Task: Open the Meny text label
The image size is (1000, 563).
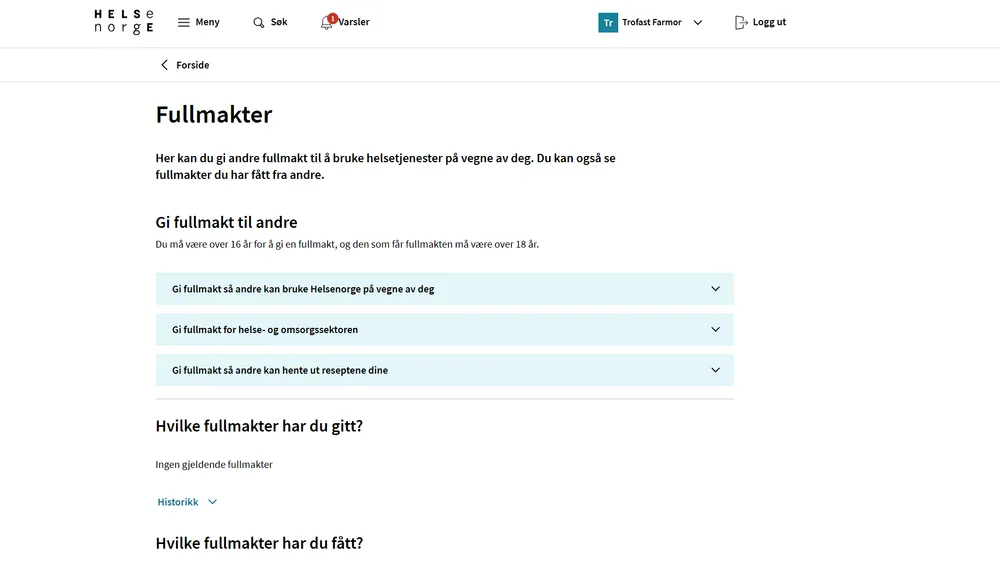Action: tap(207, 22)
